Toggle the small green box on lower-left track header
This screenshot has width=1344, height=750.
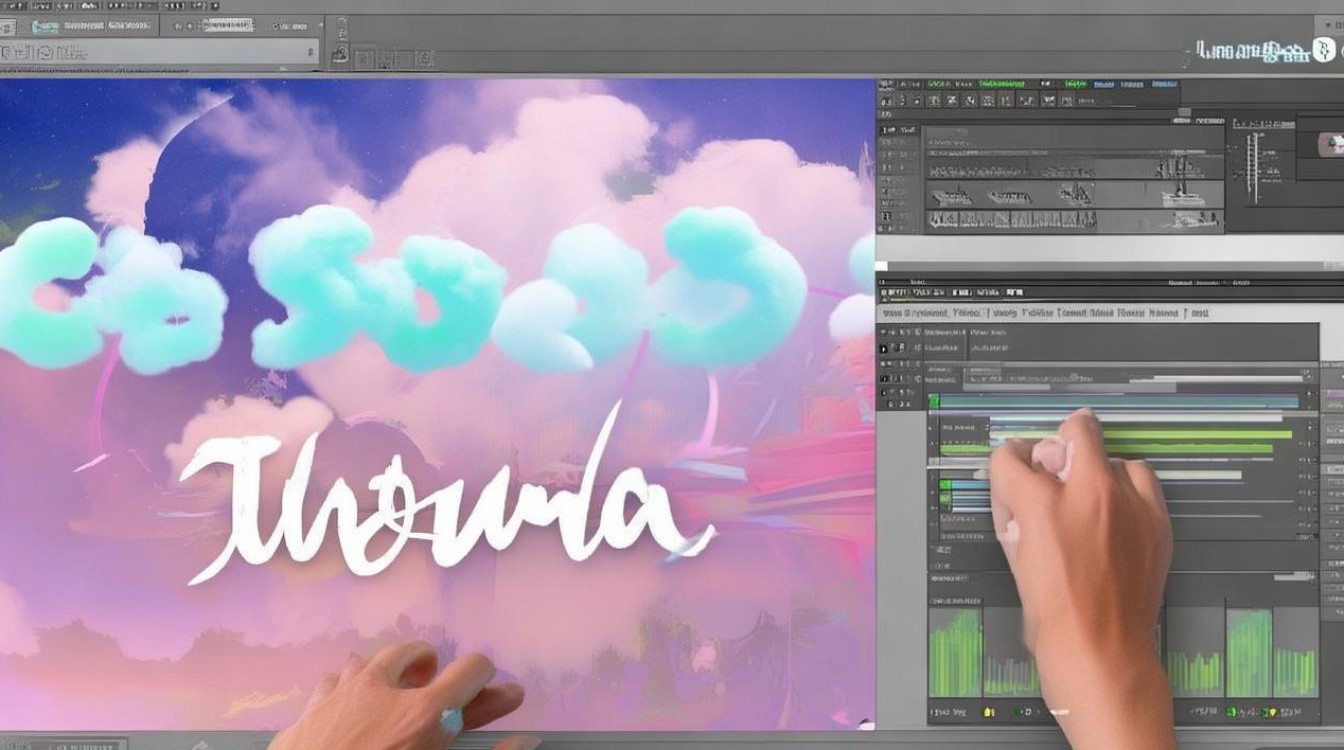[x=945, y=485]
